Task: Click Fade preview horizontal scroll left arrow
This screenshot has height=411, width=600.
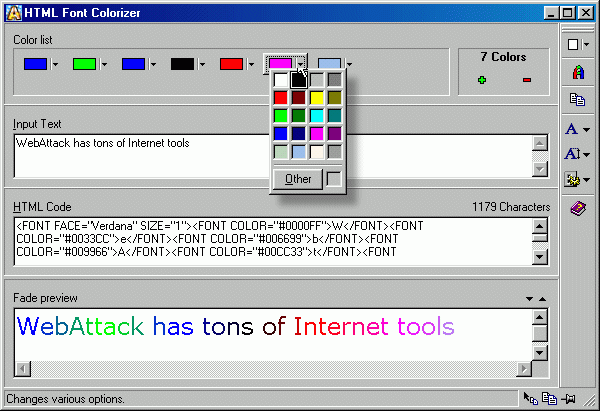Action: tap(23, 369)
